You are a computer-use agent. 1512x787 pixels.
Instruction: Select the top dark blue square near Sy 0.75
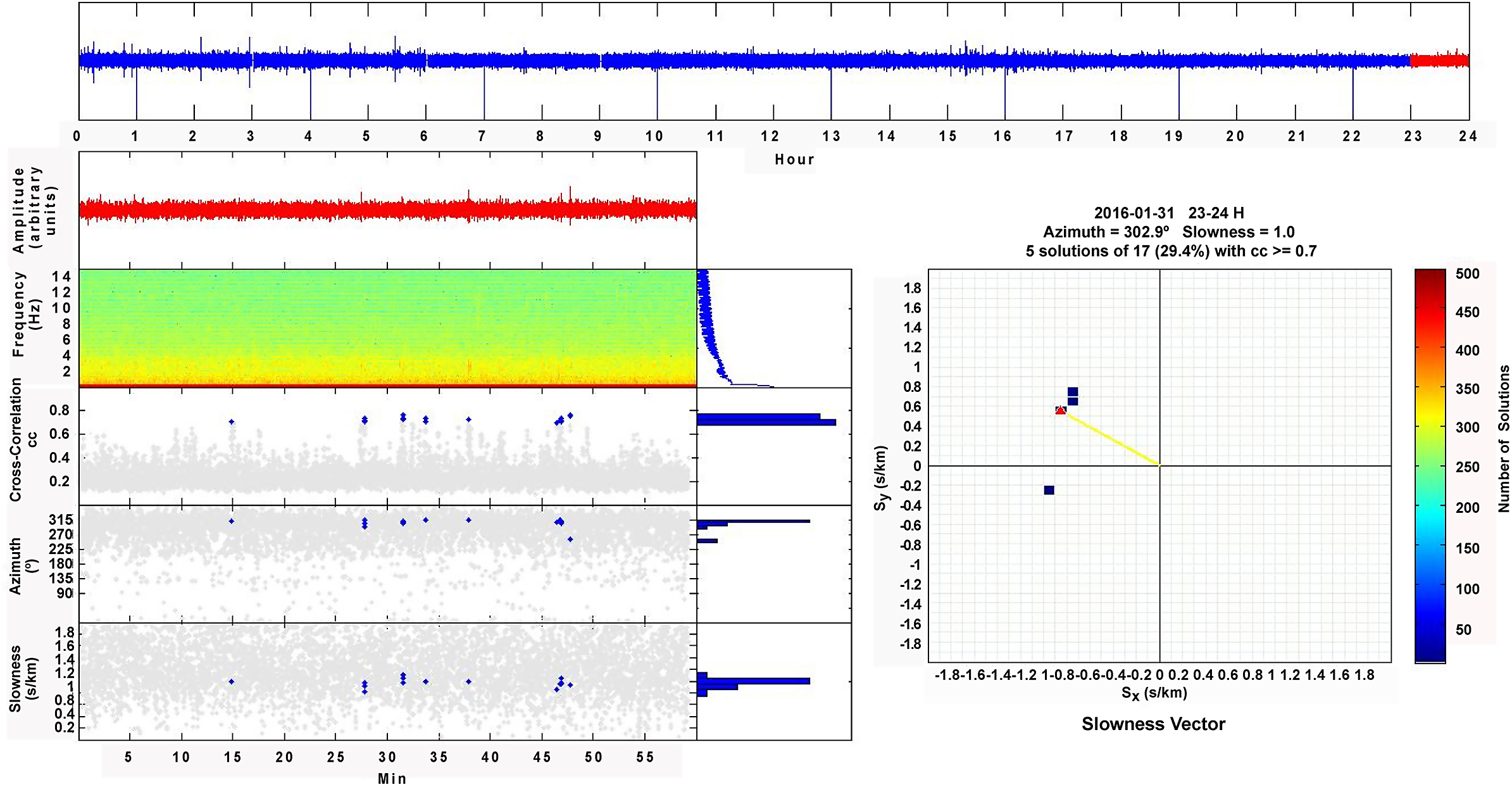pyautogui.click(x=1072, y=392)
